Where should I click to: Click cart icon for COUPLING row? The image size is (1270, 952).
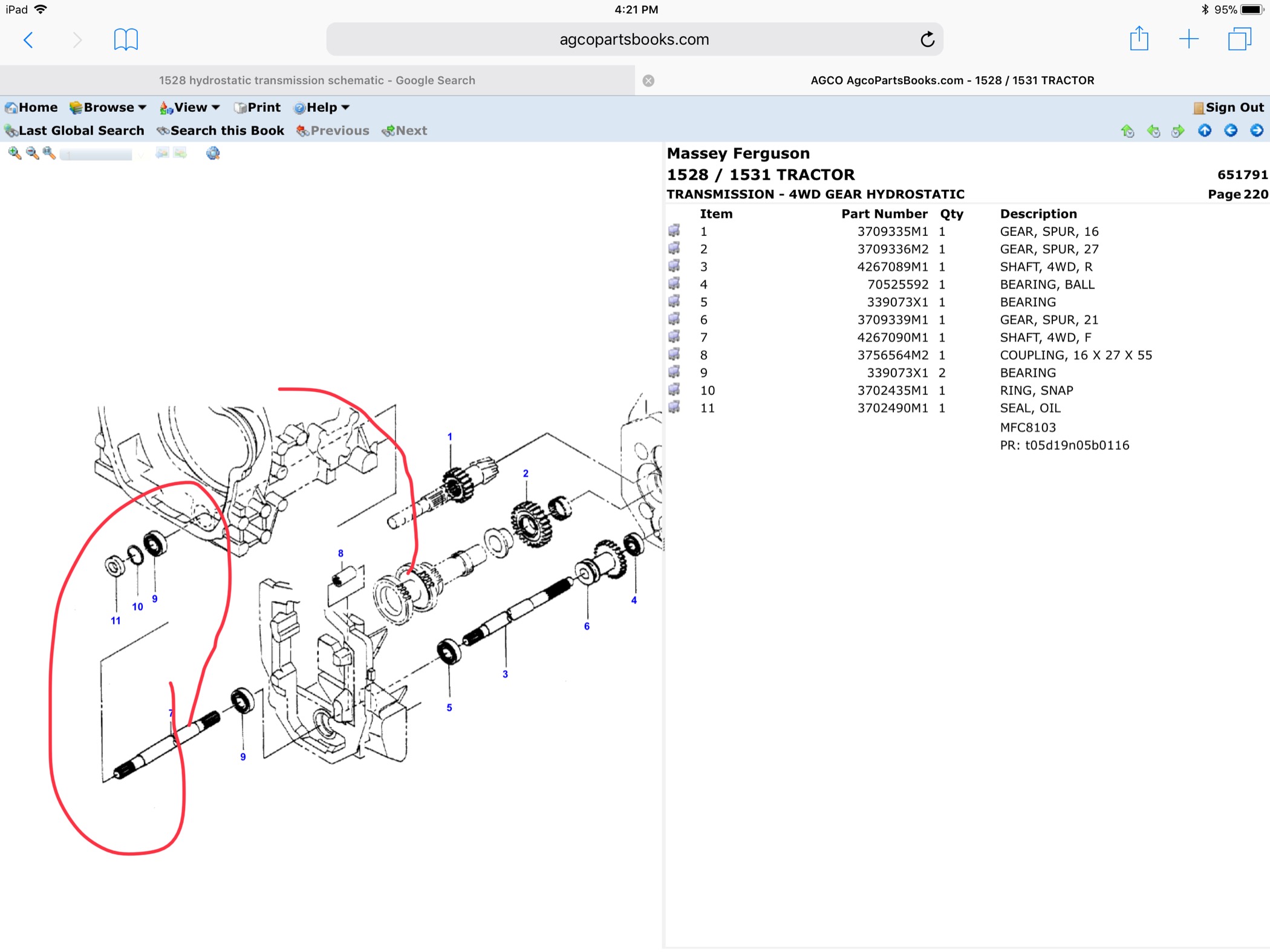674,354
